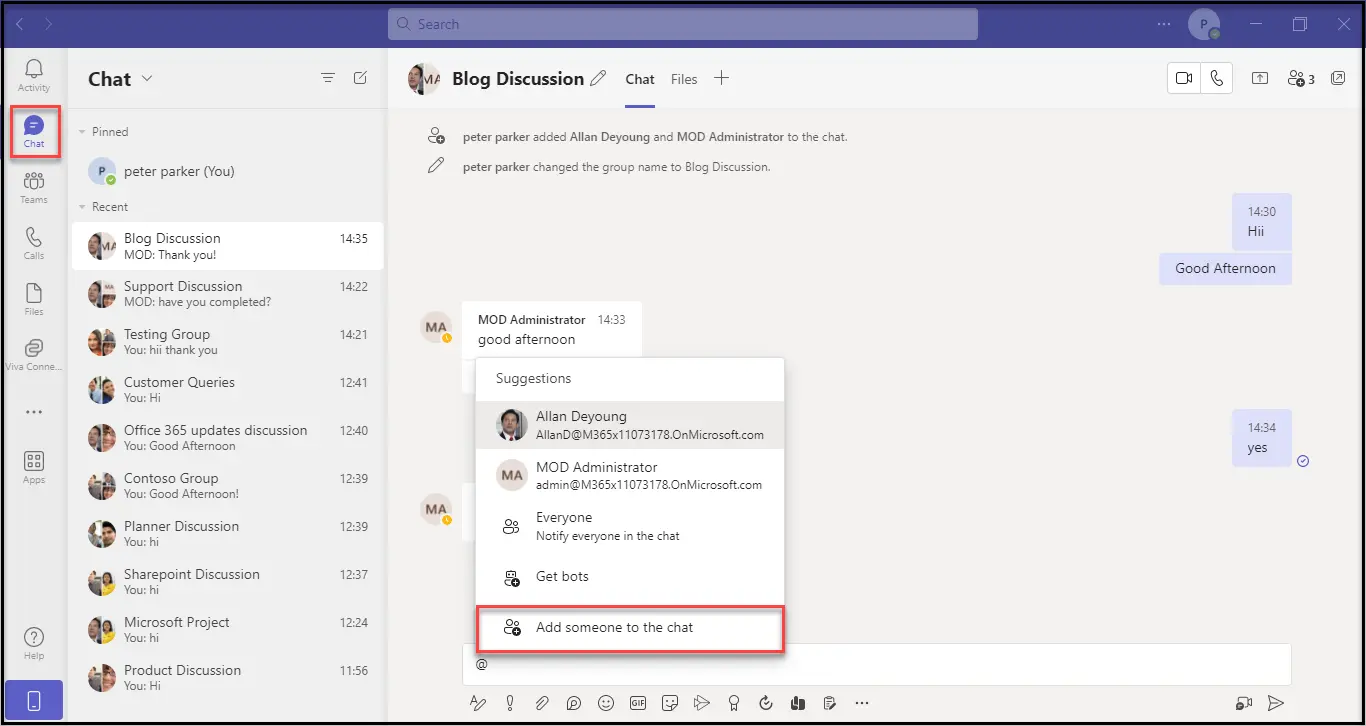Switch to the Files tab

684,79
